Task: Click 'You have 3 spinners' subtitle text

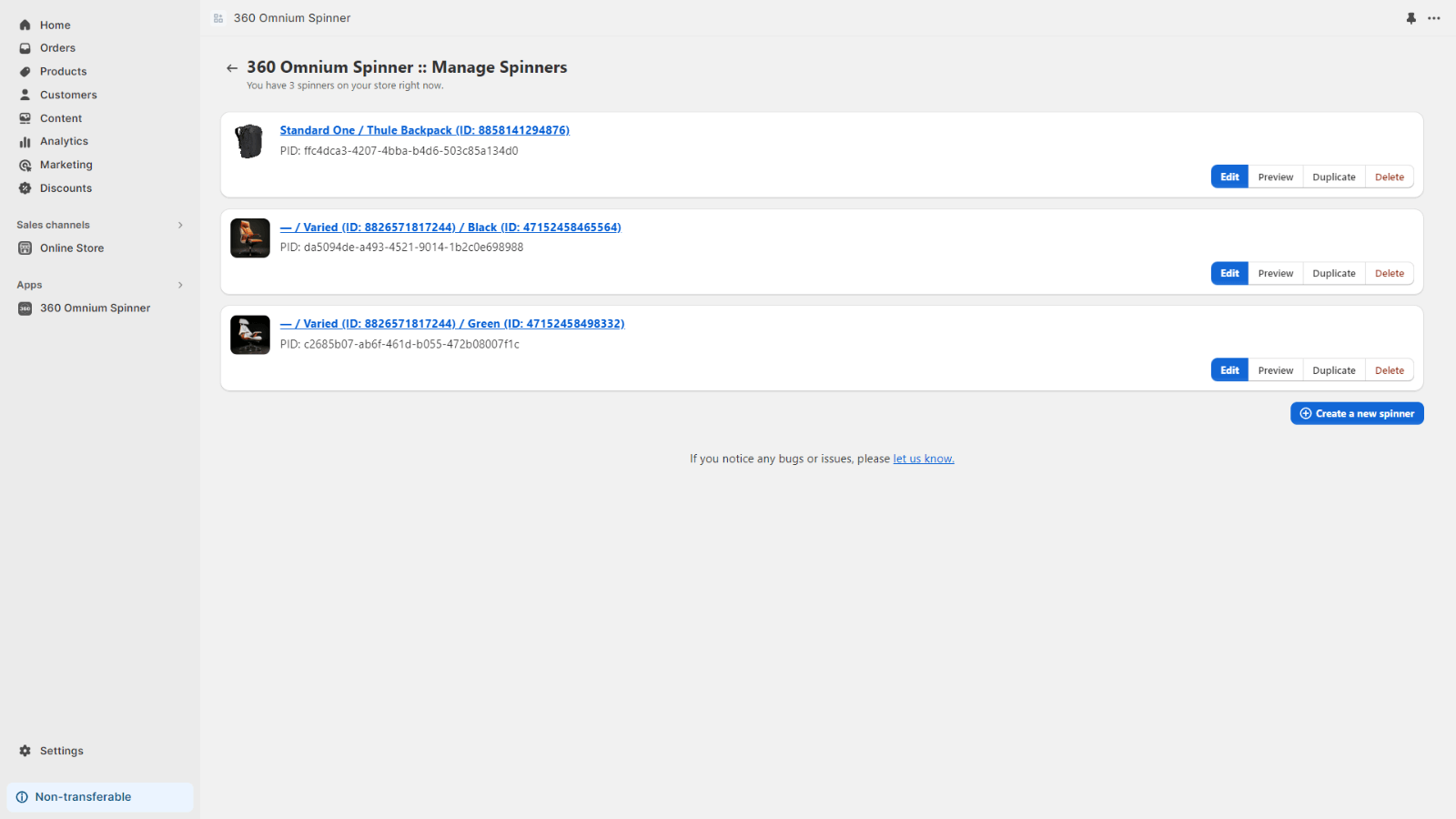Action: pyautogui.click(x=345, y=86)
